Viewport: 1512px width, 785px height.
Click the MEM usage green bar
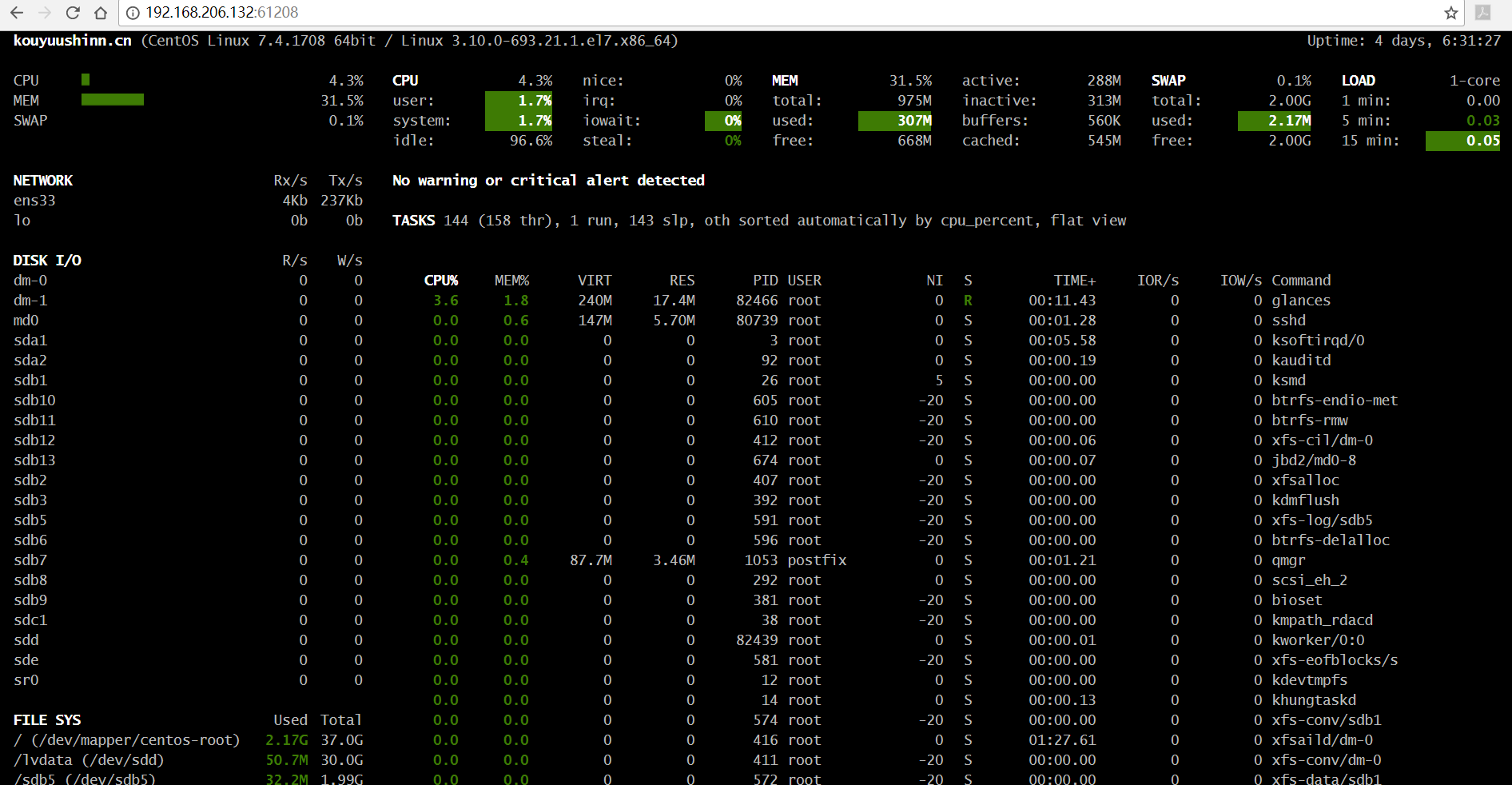113,100
